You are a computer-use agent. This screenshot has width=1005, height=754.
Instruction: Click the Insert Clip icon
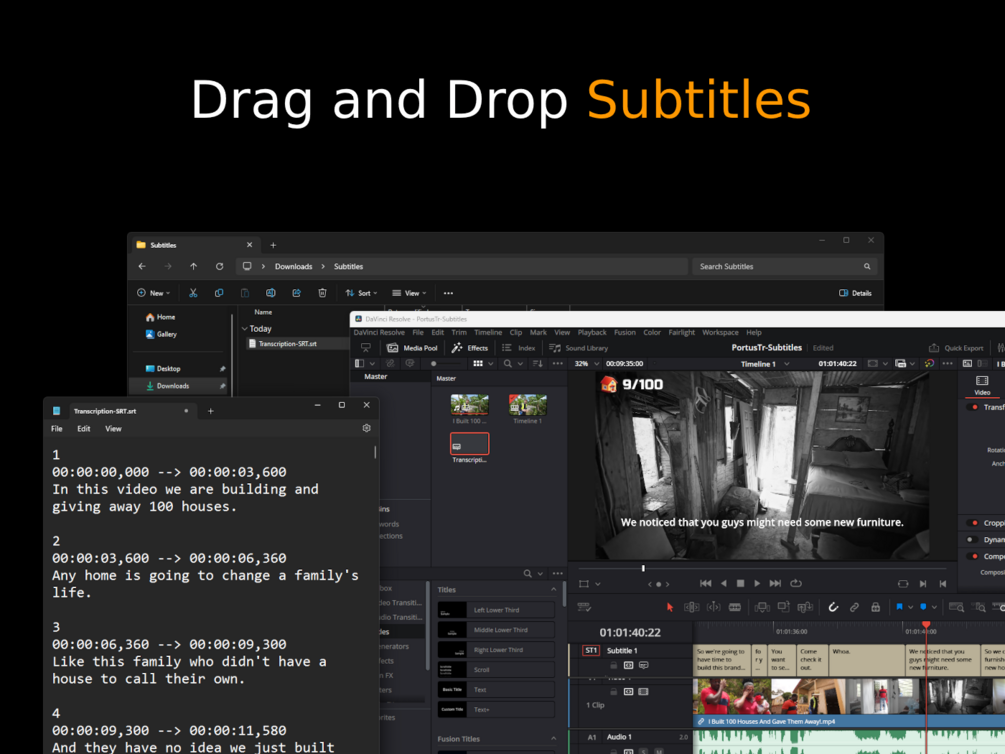coord(762,607)
